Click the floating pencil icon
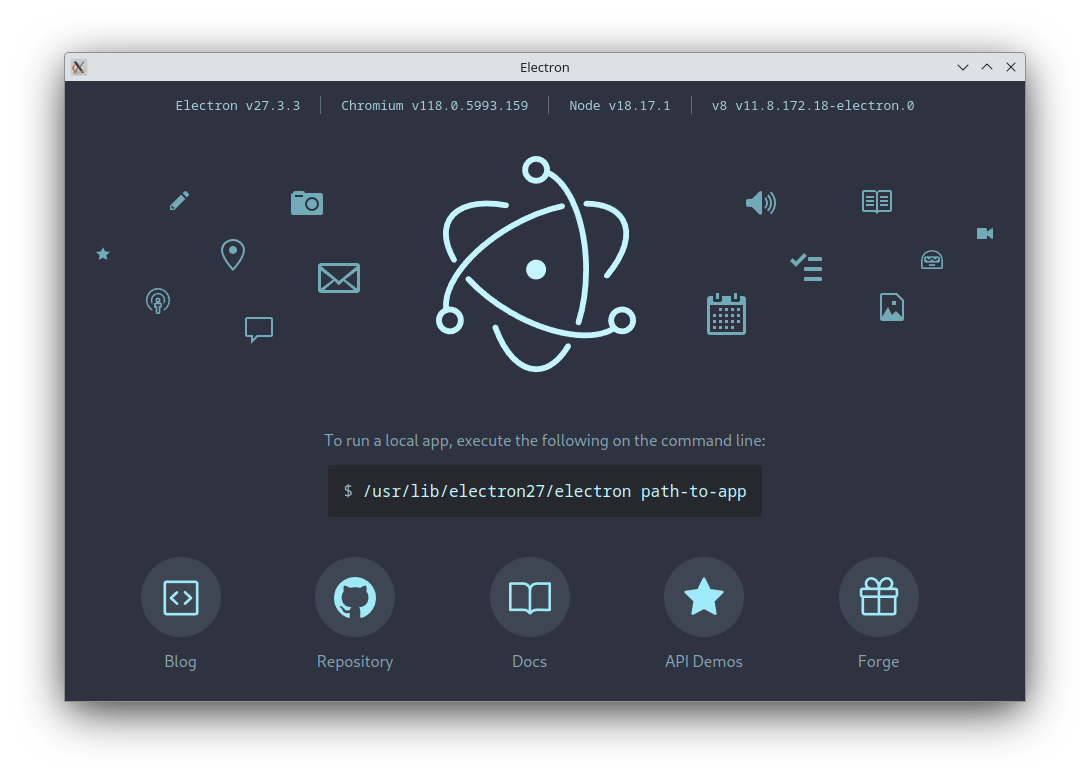Viewport: 1090px width, 778px height. 179,201
